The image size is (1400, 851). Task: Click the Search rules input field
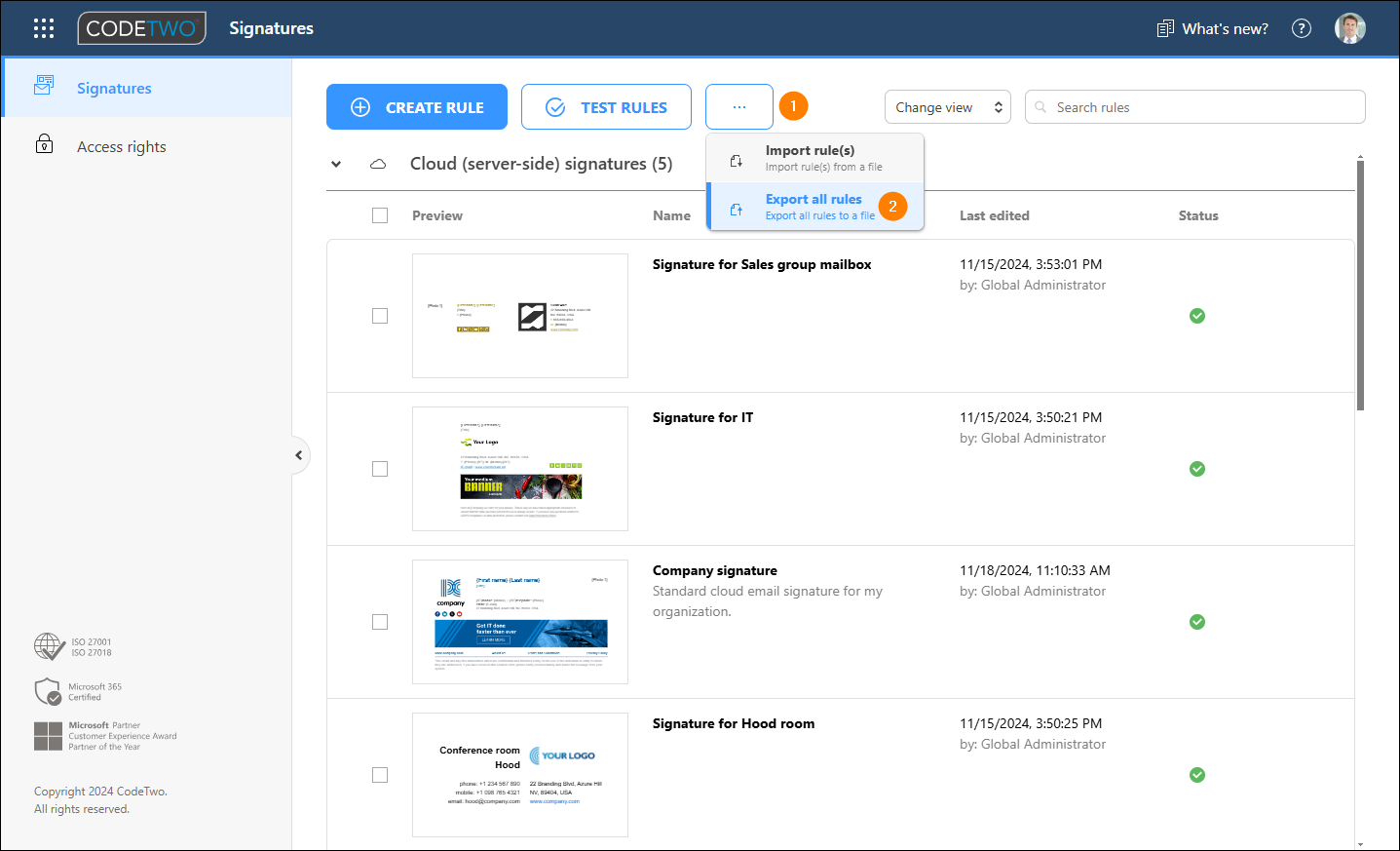[x=1195, y=107]
